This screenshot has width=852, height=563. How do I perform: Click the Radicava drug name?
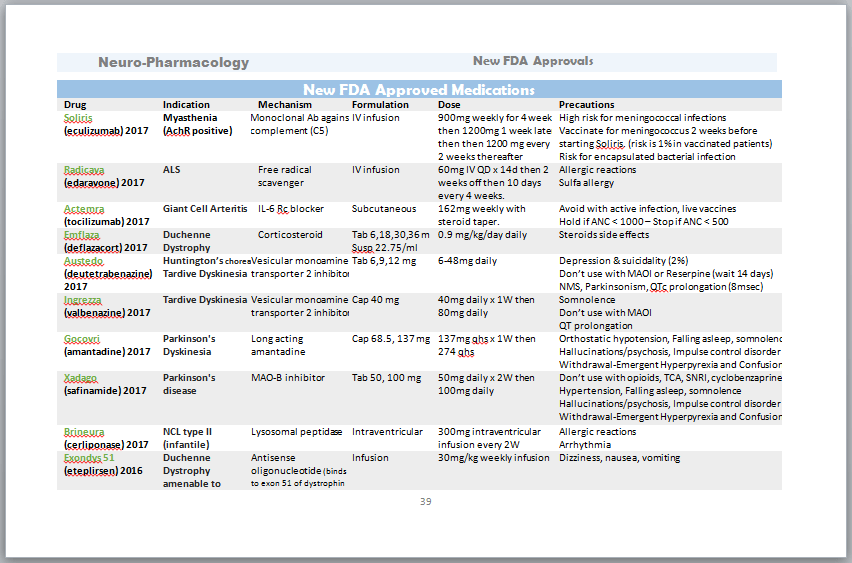tap(83, 169)
